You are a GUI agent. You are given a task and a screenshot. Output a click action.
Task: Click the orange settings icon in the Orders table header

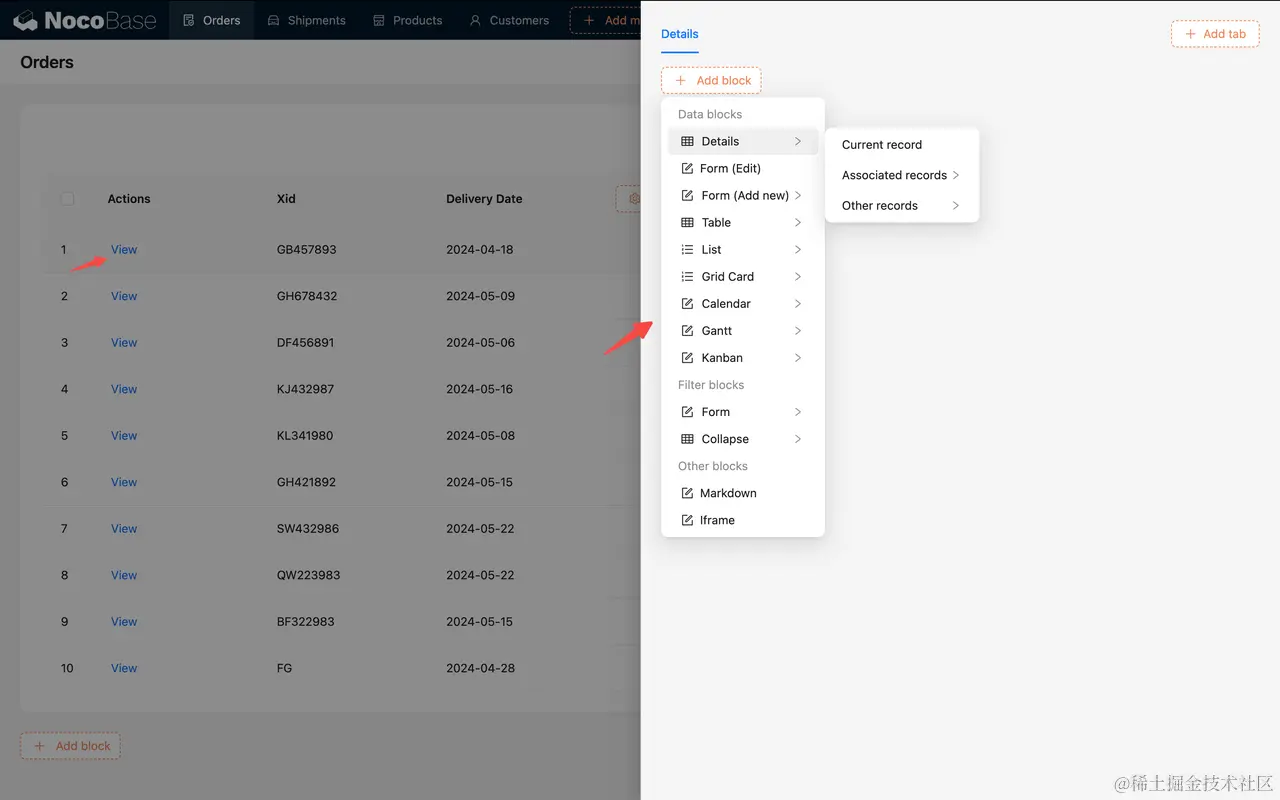point(633,199)
